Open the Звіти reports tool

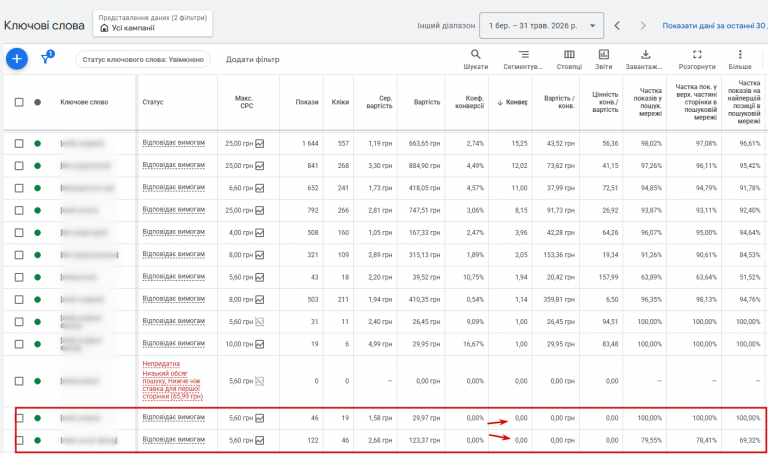pos(603,59)
